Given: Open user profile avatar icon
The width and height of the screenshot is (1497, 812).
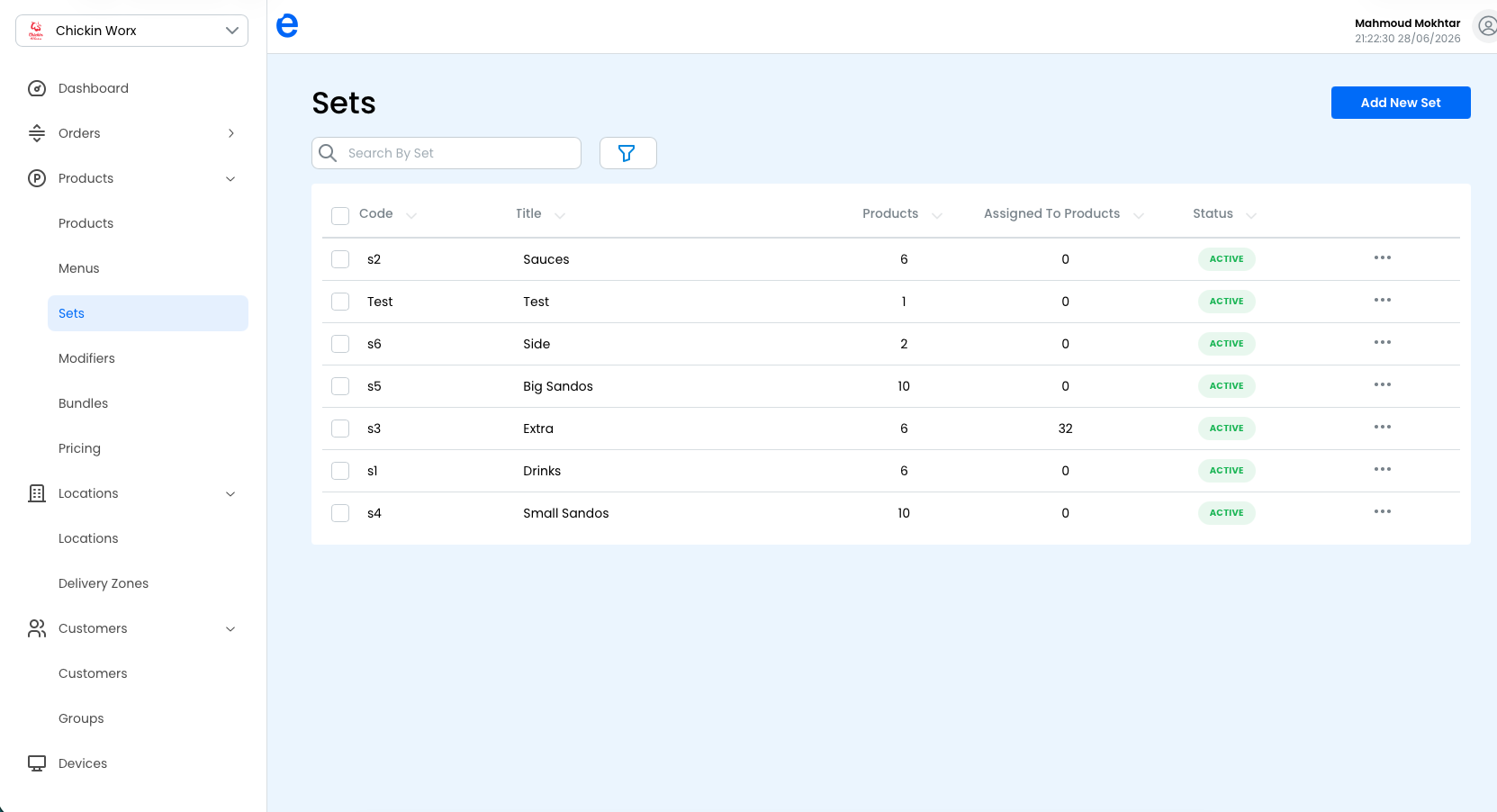Looking at the screenshot, I should pyautogui.click(x=1486, y=27).
